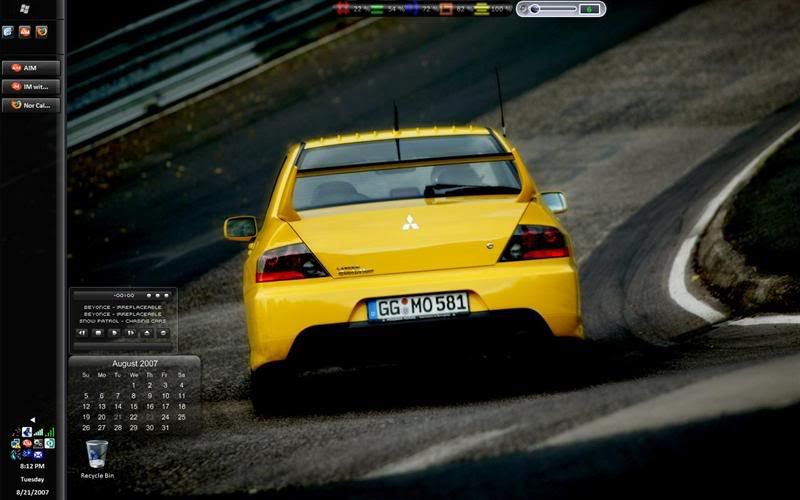Click the orange 82% system meter icon
Image resolution: width=800 pixels, height=500 pixels.
[x=446, y=9]
